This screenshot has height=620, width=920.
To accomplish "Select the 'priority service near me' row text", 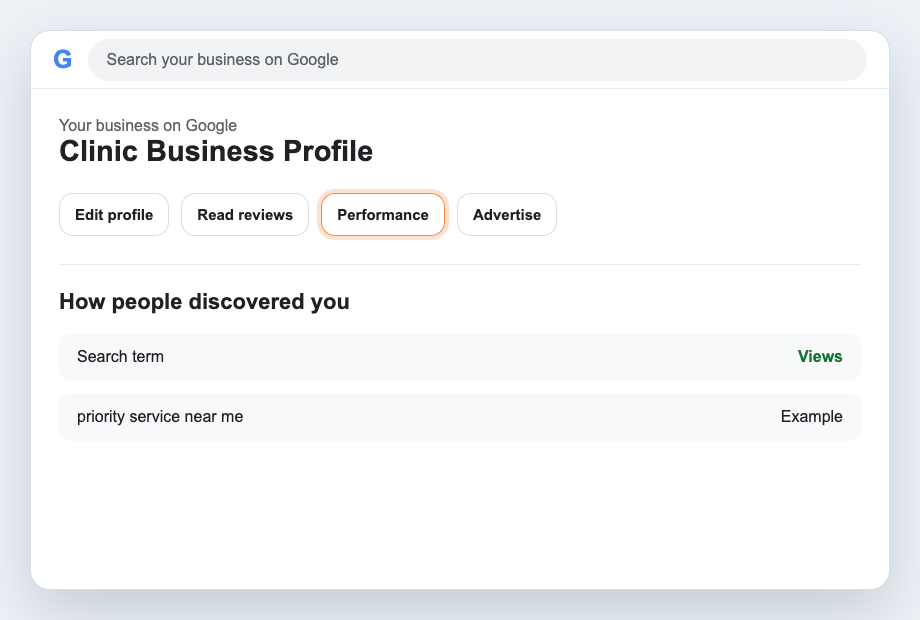I will point(160,416).
